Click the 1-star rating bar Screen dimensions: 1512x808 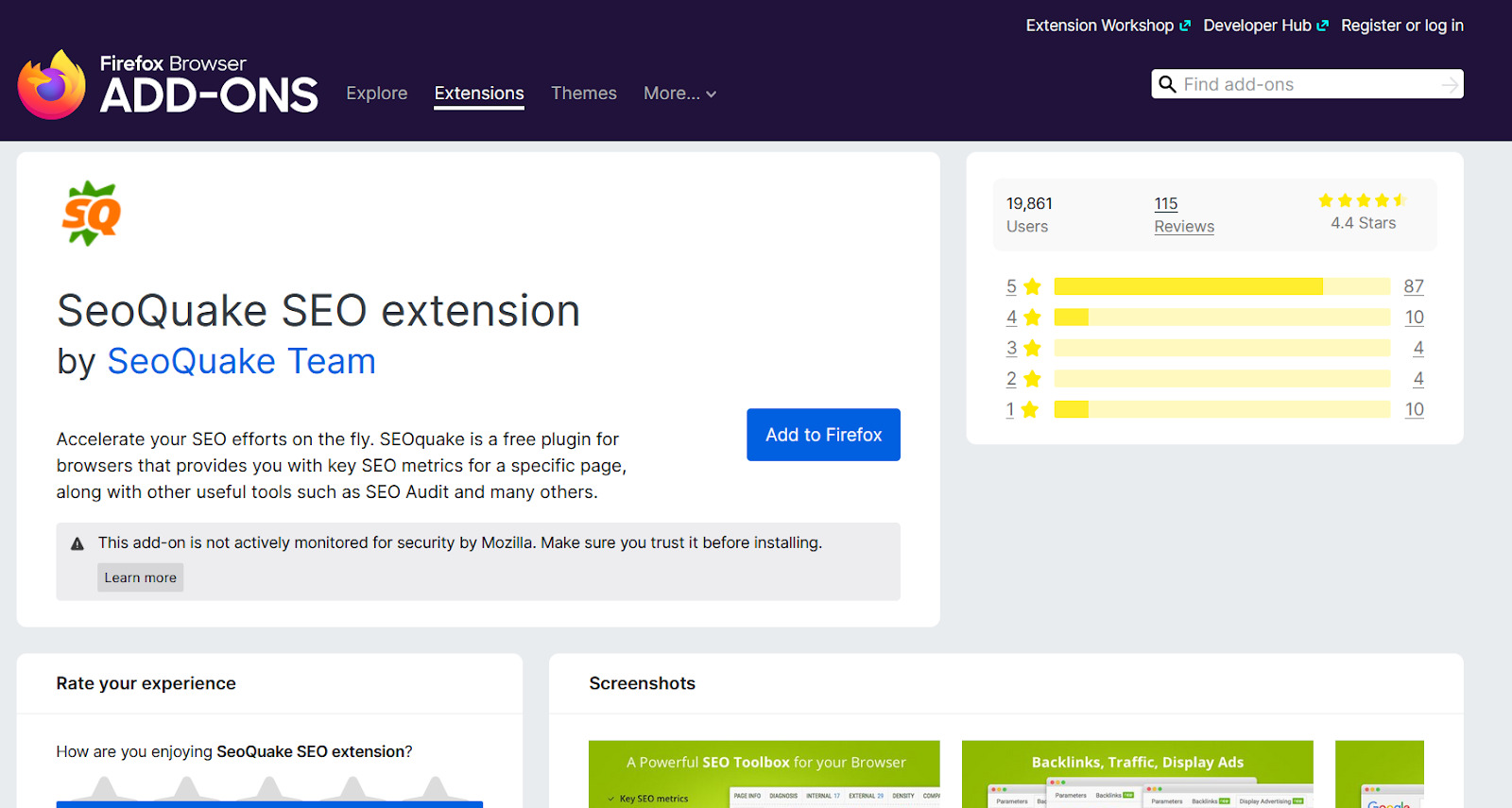coord(1222,409)
